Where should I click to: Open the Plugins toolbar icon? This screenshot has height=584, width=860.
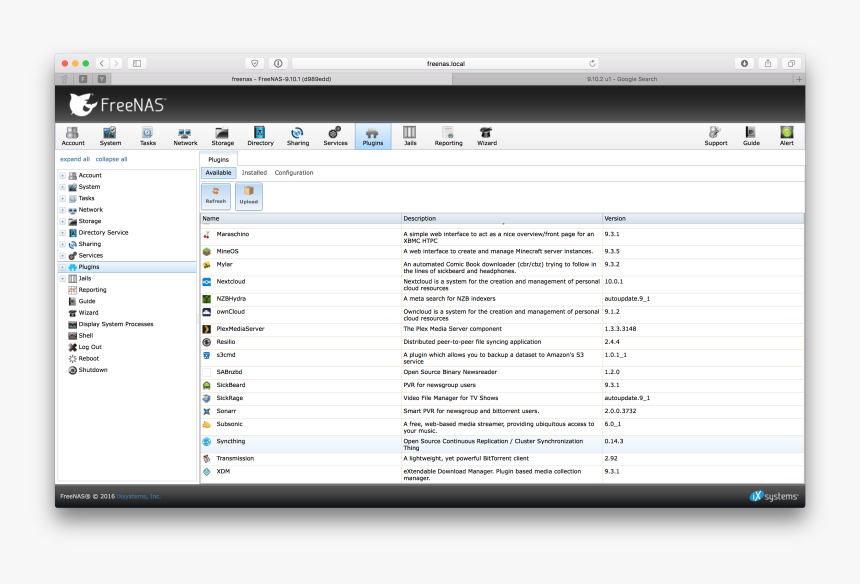tap(372, 135)
